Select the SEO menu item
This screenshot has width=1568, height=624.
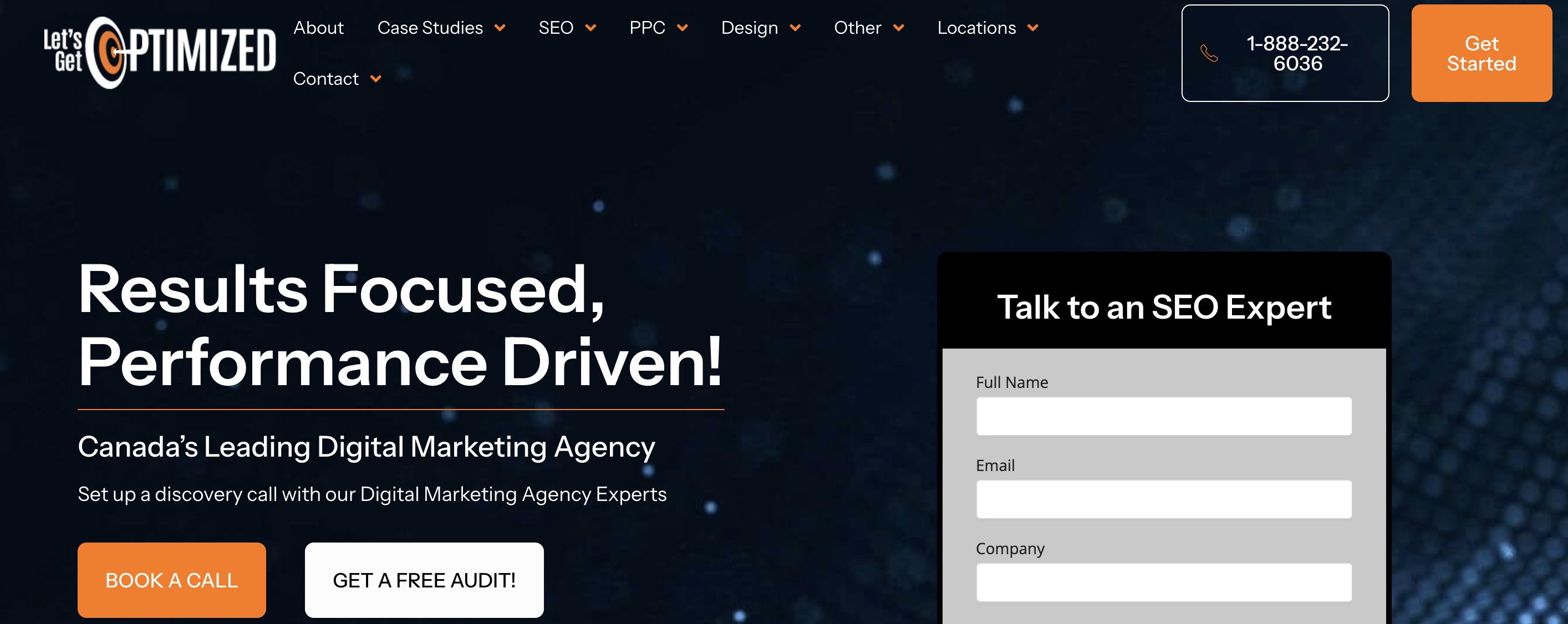tap(556, 28)
